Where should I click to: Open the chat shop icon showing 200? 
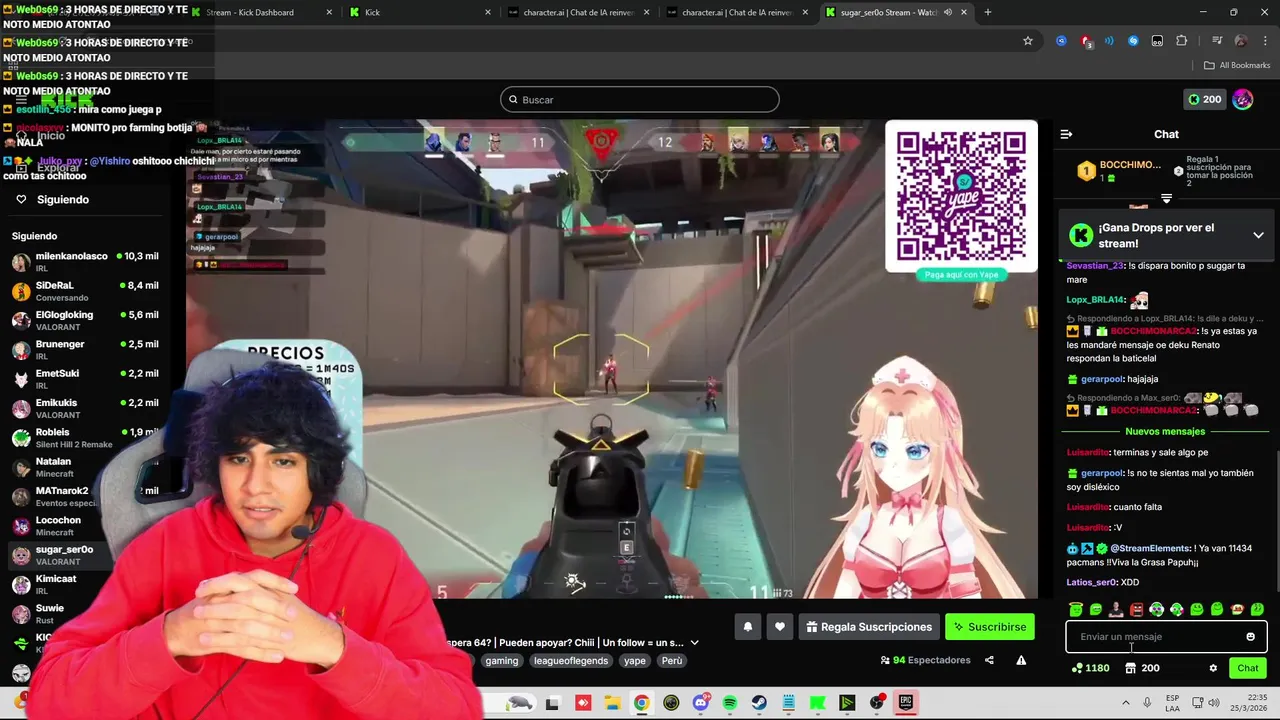[1142, 668]
